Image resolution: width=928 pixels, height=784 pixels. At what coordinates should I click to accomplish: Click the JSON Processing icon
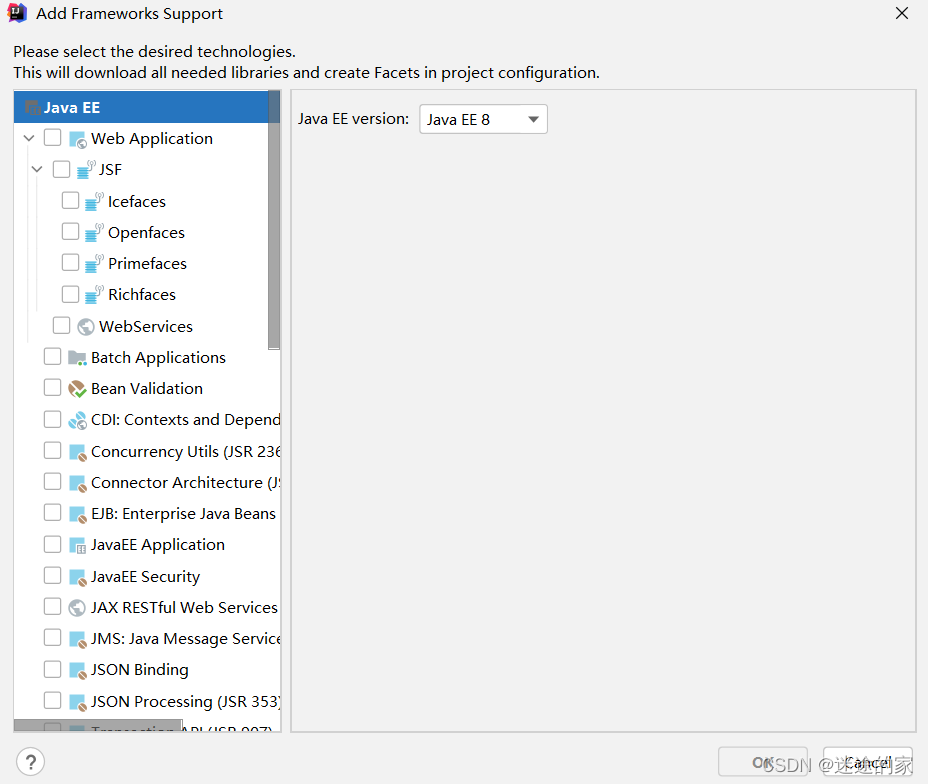pos(78,702)
